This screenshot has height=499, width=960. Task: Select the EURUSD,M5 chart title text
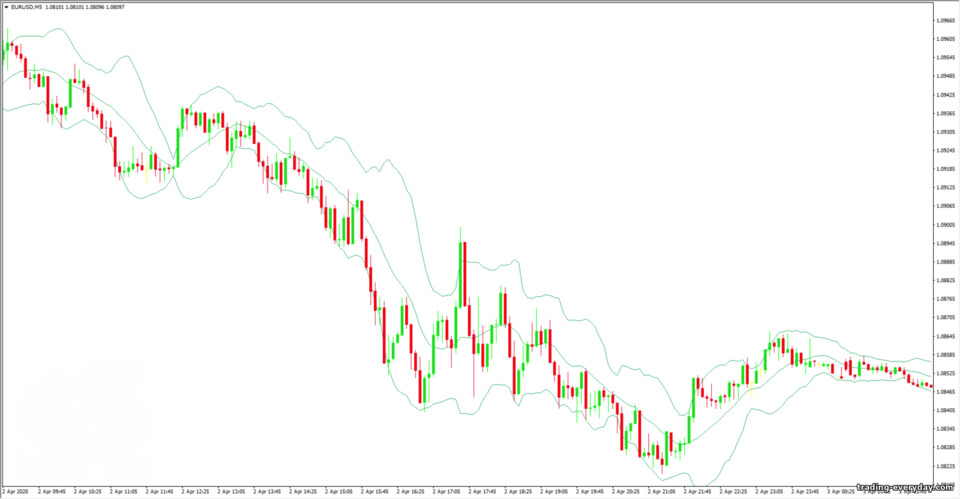point(26,7)
